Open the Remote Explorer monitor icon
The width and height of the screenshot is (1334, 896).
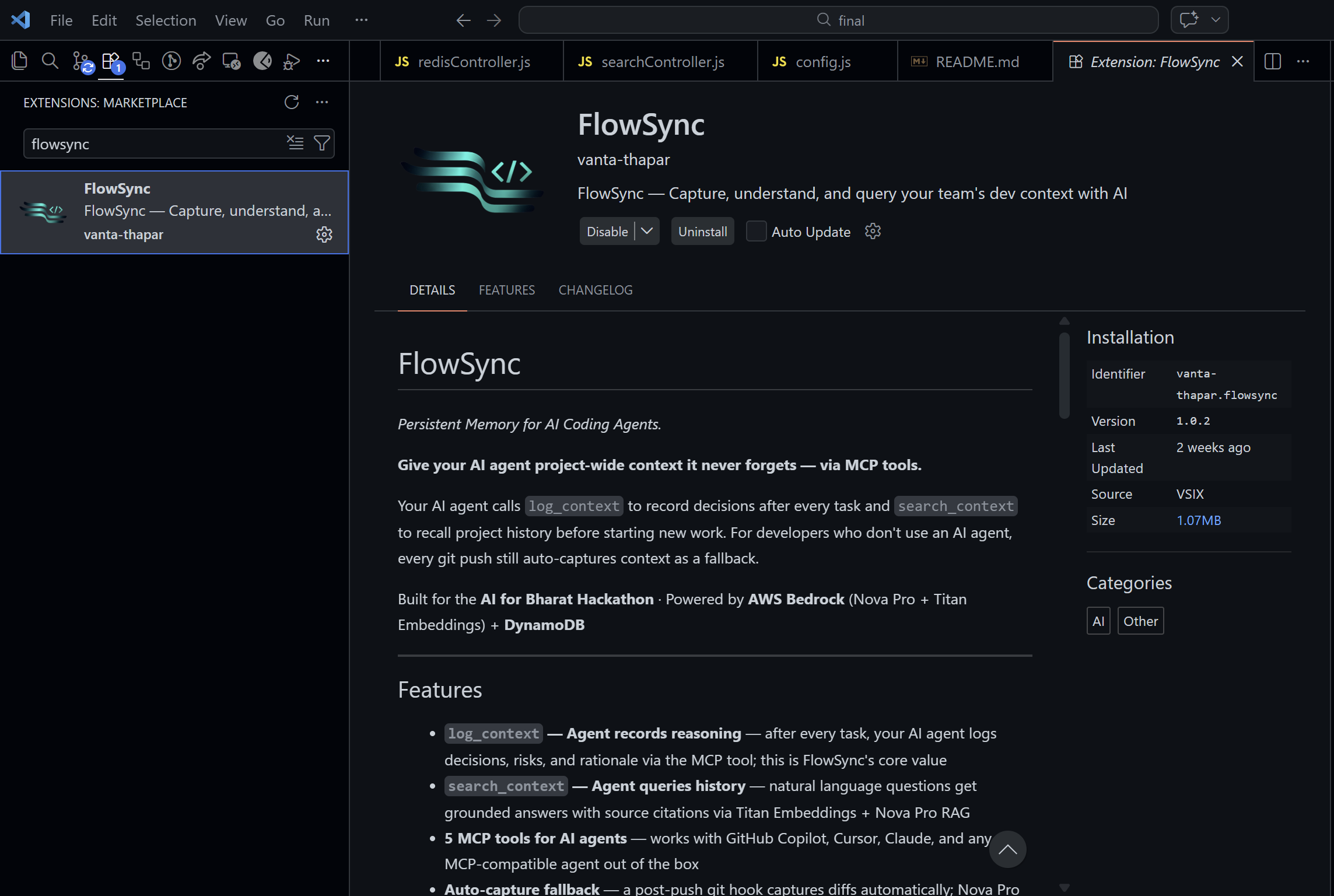[x=232, y=61]
